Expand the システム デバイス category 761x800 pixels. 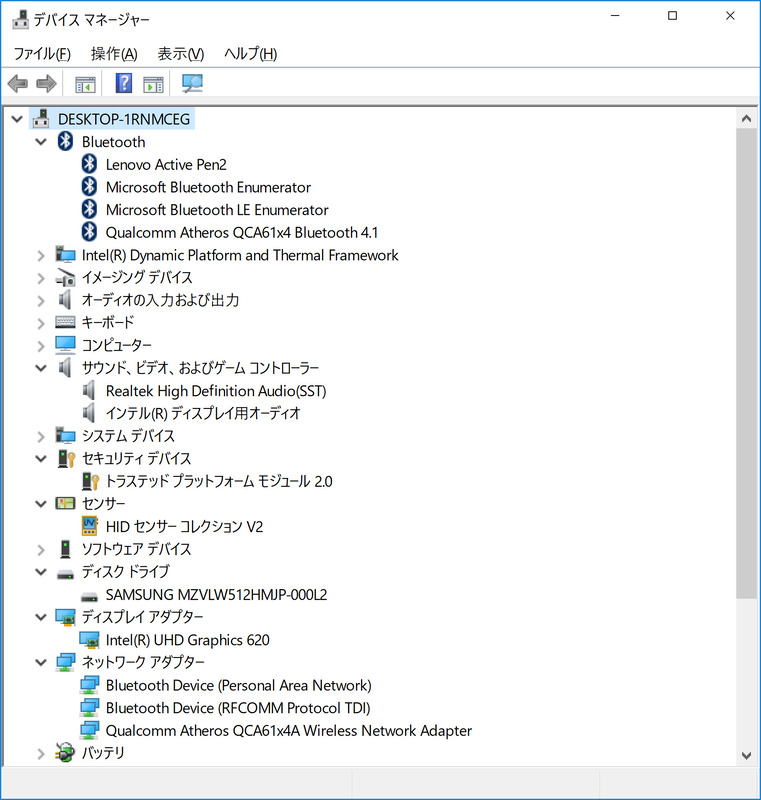point(41,436)
